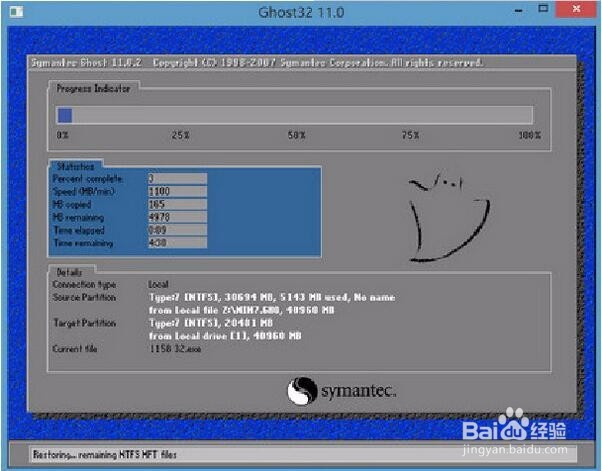Click the MB remaining value 4978
This screenshot has height=471, width=602.
[177, 217]
